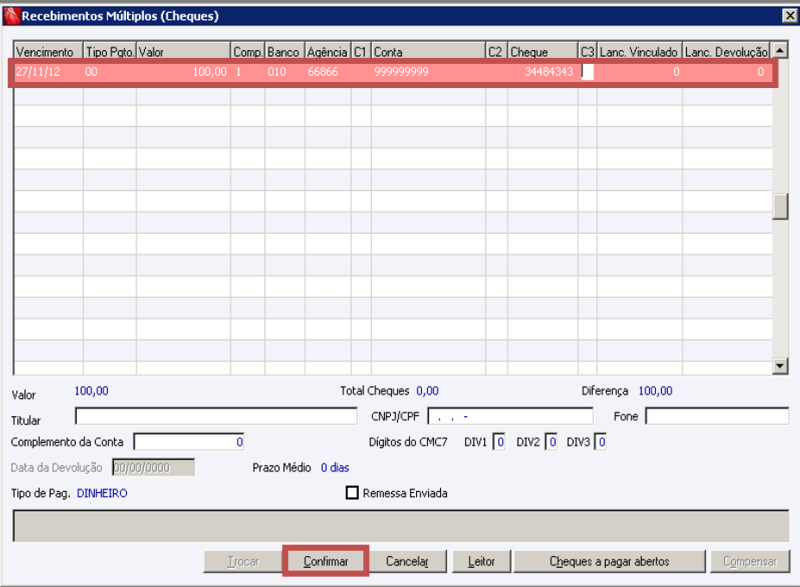Viewport: 800px width, 587px height.
Task: Click the Diferença 100,00 value
Action: click(655, 391)
